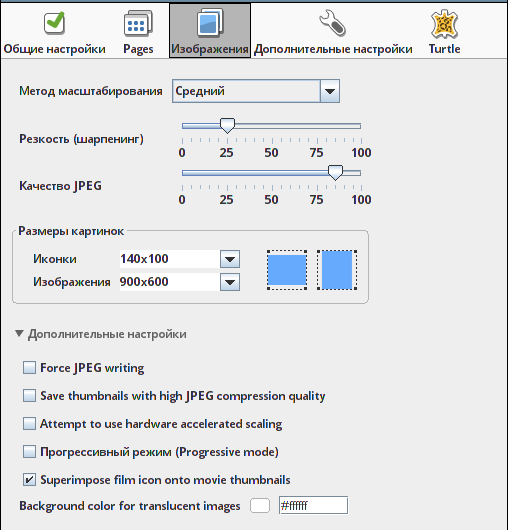
Task: Go to Дополнительные настройки tab label at top
Action: [333, 49]
